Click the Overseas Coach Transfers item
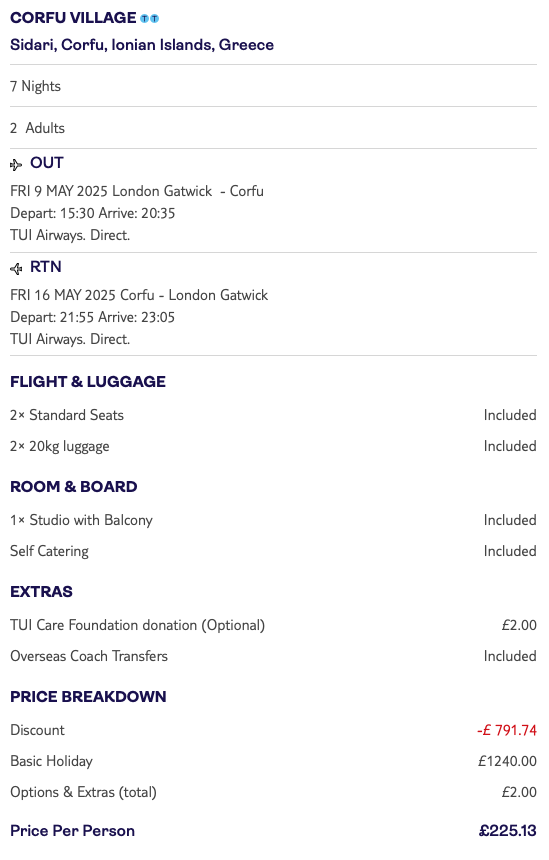Screen dimensions: 549x860 pos(89,656)
